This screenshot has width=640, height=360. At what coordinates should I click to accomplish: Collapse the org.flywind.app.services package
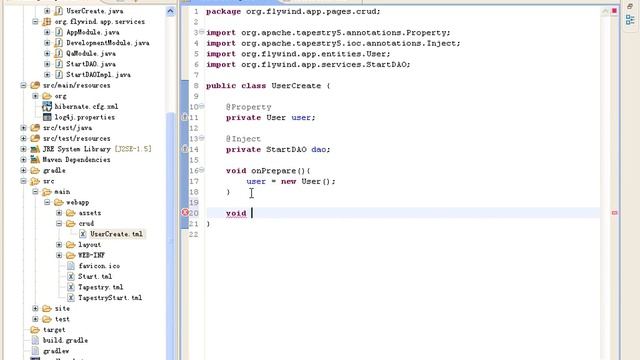35,22
